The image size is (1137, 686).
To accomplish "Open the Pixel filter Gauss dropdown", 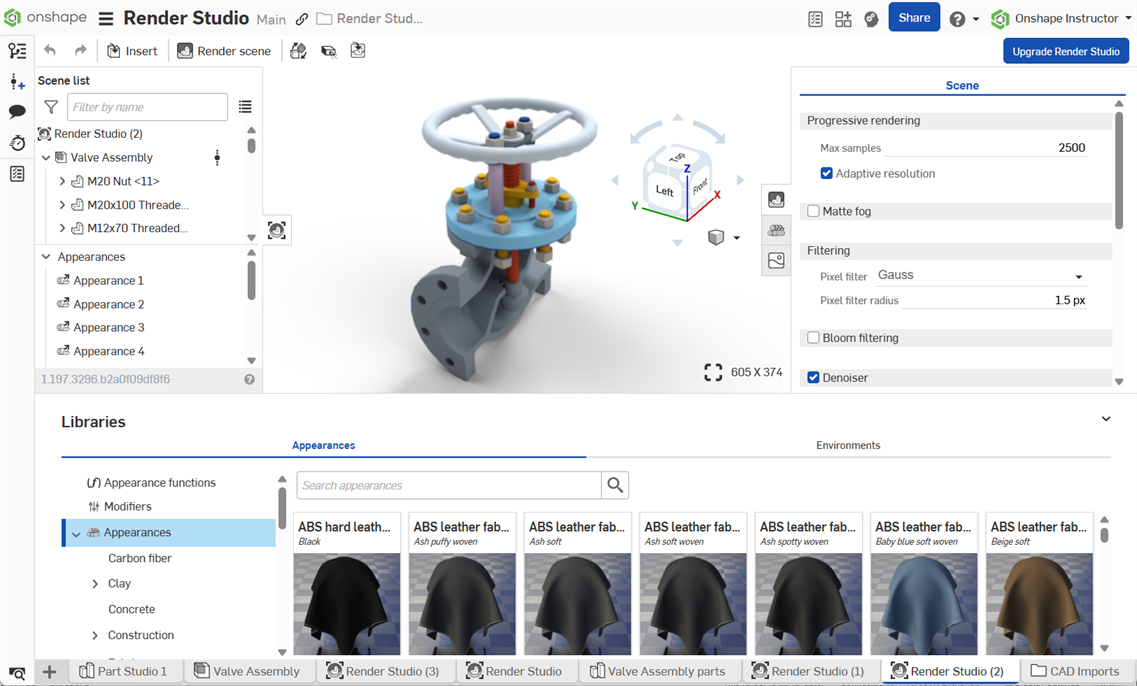I will click(981, 276).
